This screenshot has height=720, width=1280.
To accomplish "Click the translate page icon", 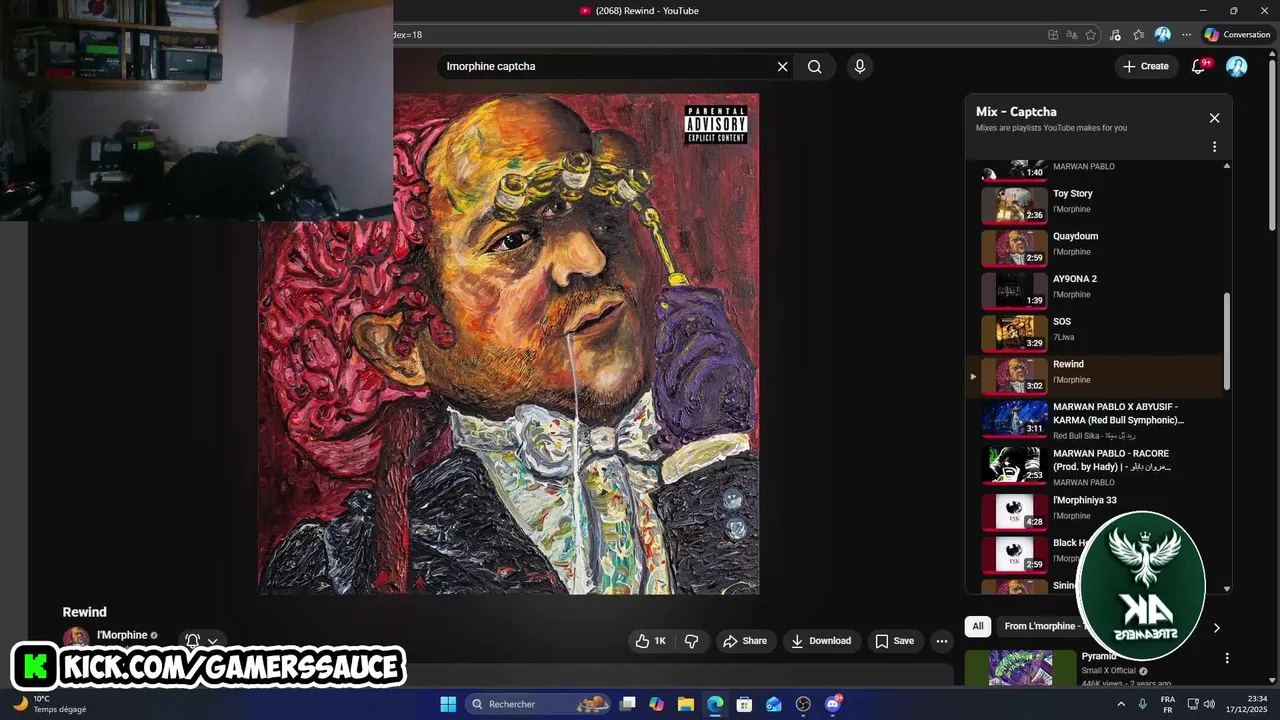I will pyautogui.click(x=1072, y=35).
